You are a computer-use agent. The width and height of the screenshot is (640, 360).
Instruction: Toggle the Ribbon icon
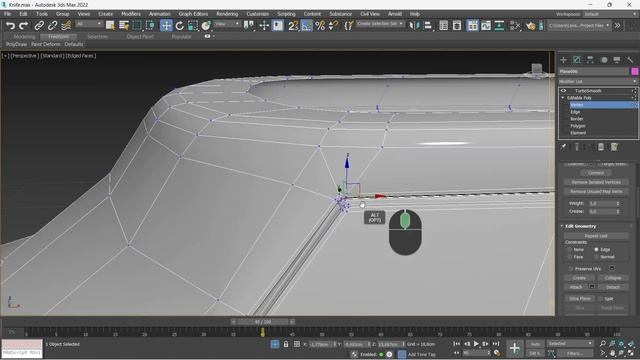click(x=472, y=26)
